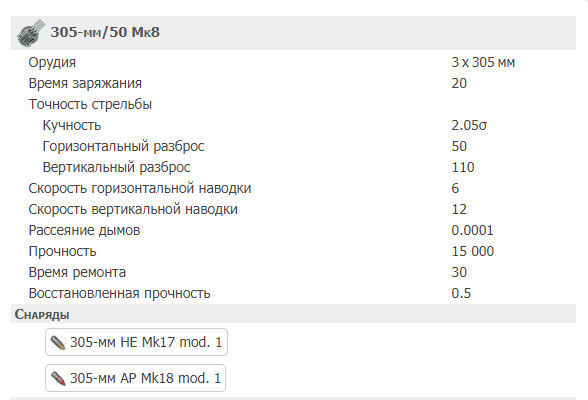Click the 3 x 305 мм value
588x400 pixels.
tap(483, 62)
